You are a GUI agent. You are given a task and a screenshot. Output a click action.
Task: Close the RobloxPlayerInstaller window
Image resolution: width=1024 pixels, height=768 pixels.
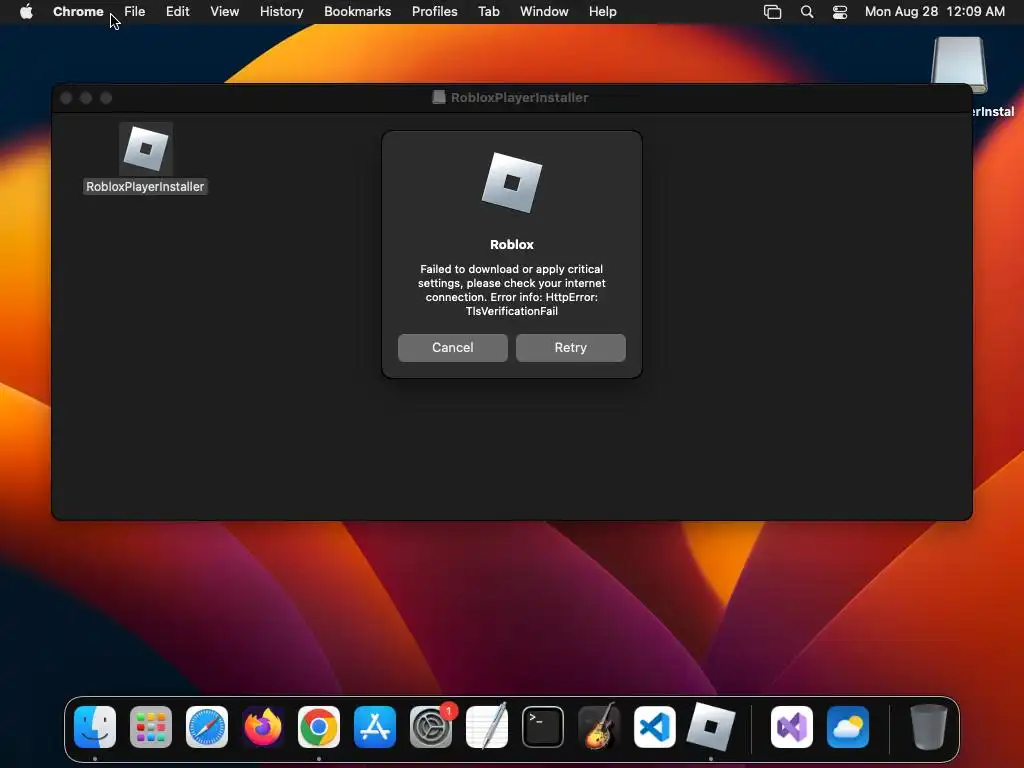(66, 98)
